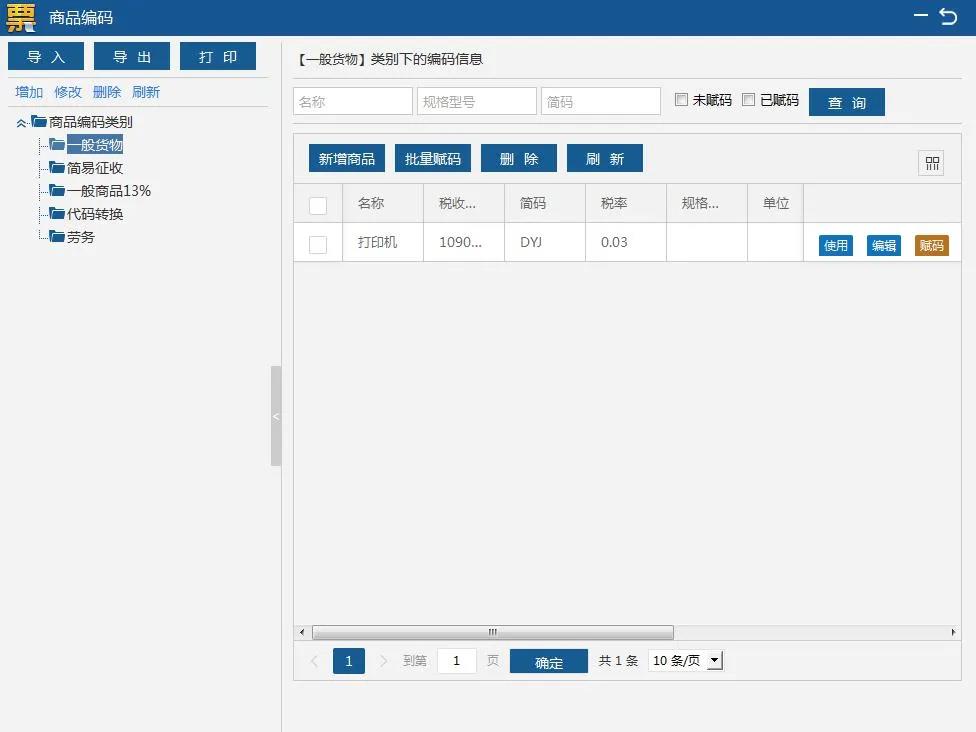Viewport: 976px width, 732px height.
Task: Collapse the left category panel
Action: tap(276, 415)
